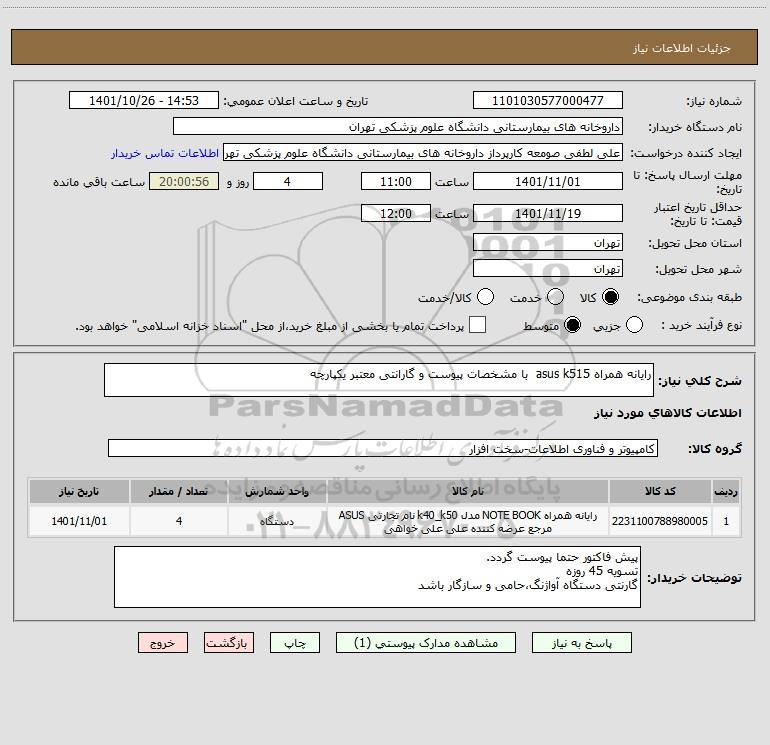Screen dimensions: 770x745
Task: Click the تاریخ نیاز column header
Action: 79,491
